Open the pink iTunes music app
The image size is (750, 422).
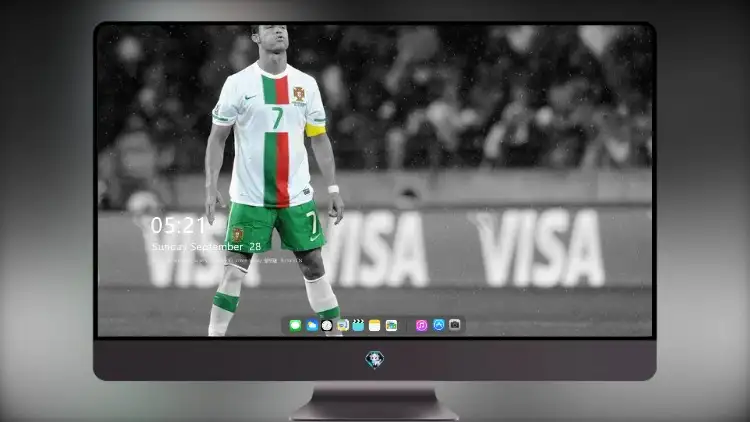[x=421, y=326]
